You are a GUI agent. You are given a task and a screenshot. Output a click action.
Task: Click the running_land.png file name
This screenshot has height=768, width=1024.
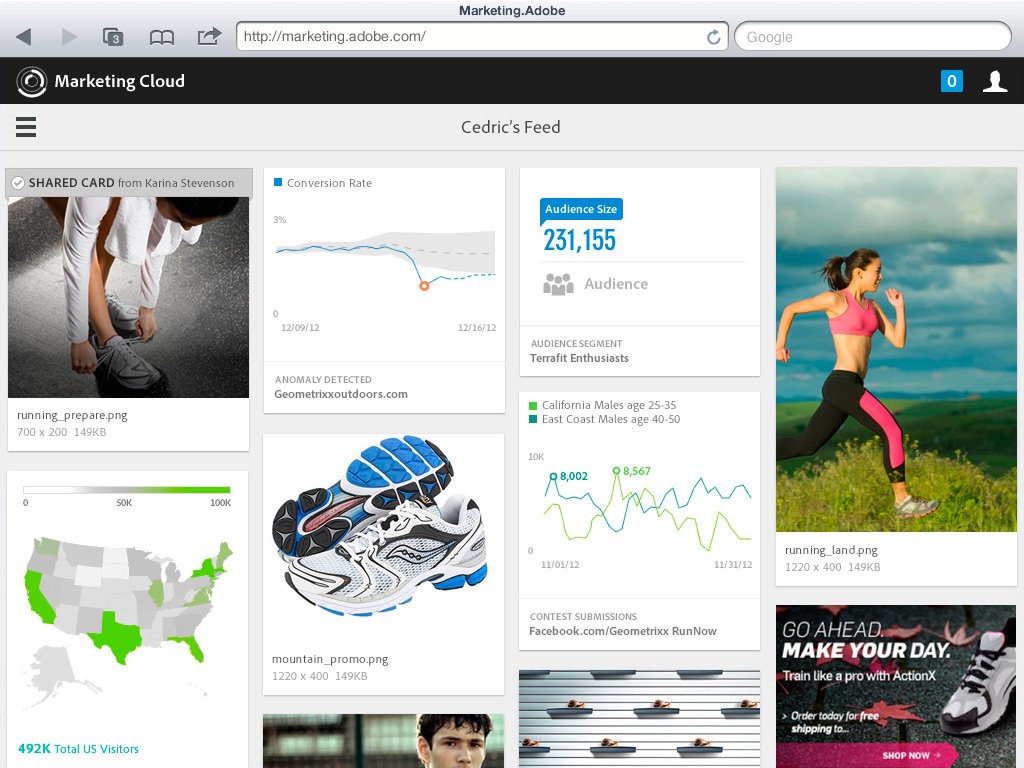[x=831, y=550]
